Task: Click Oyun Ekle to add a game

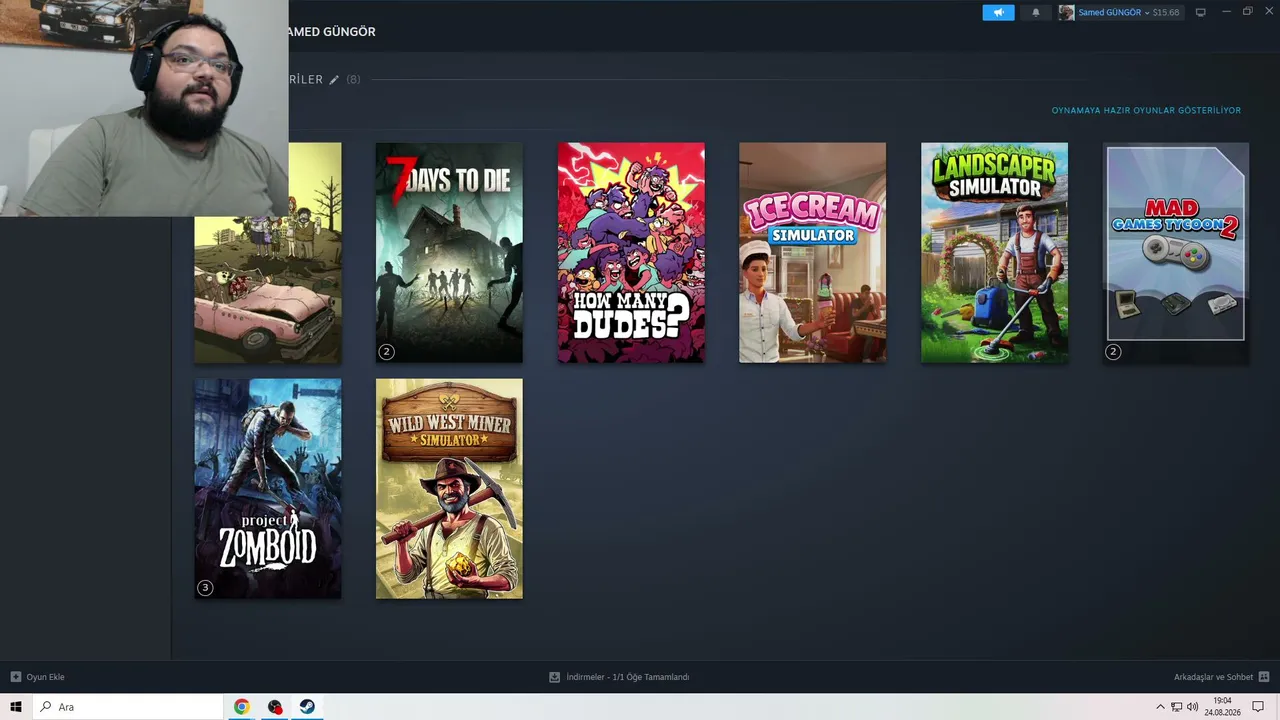Action: (x=46, y=677)
